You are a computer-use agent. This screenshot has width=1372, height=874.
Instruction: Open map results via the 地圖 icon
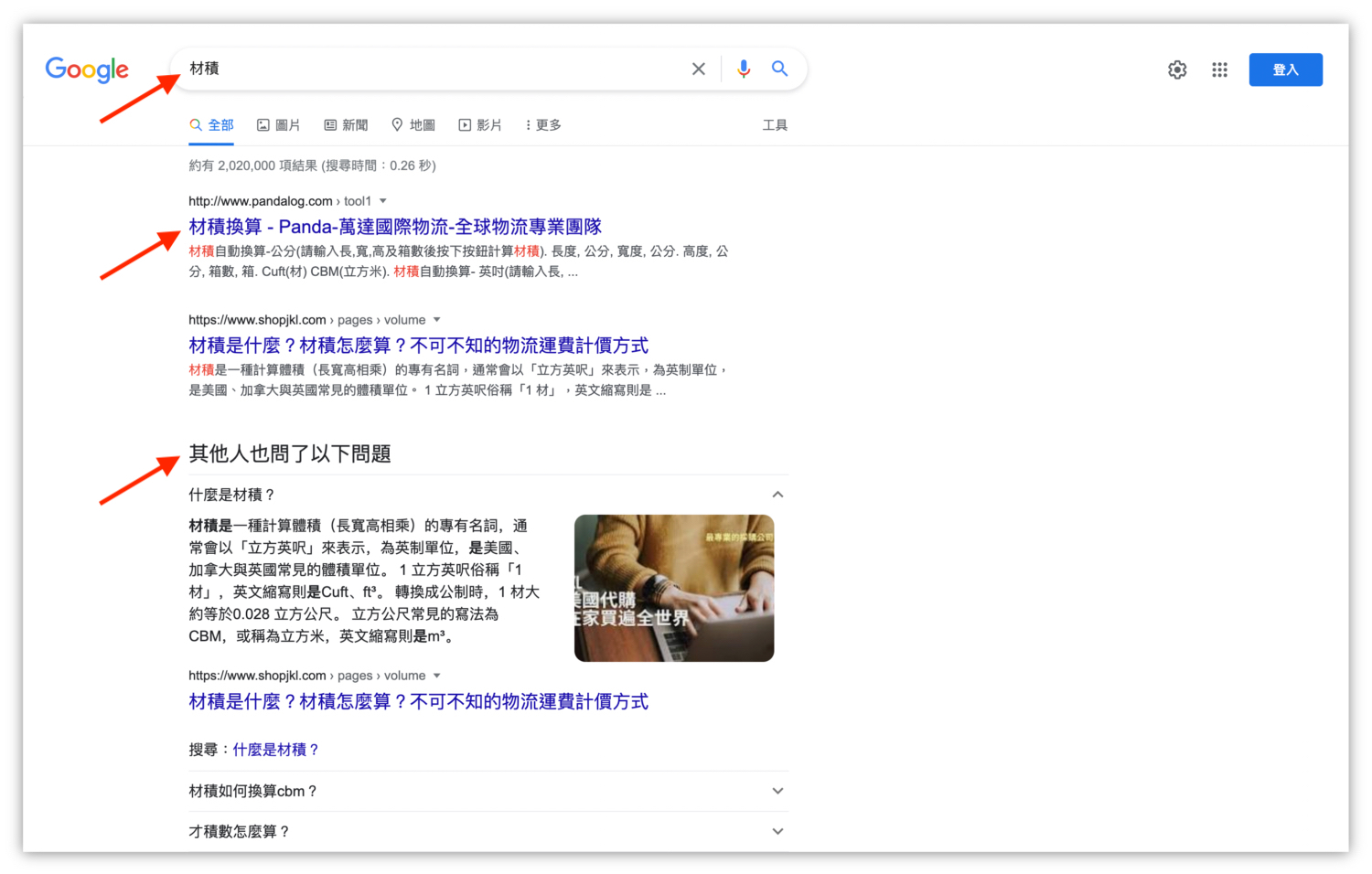pyautogui.click(x=413, y=124)
